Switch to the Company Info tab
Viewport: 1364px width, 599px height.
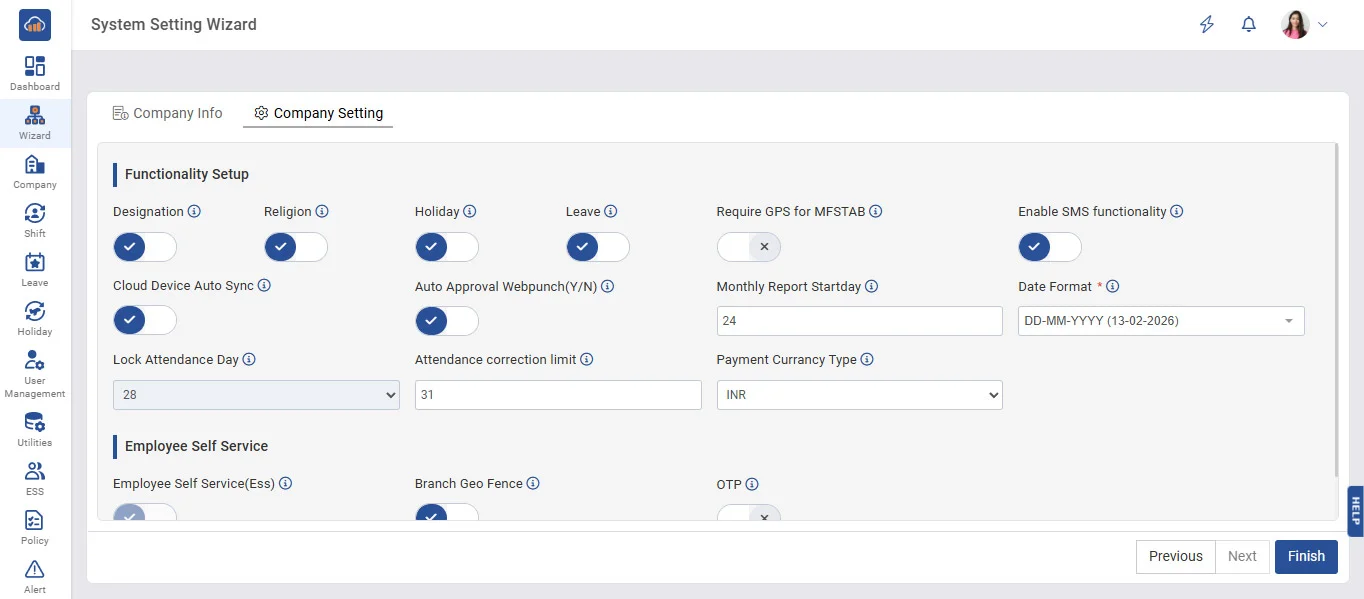(168, 113)
